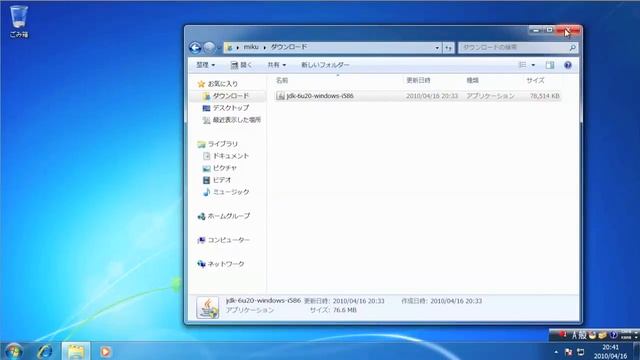This screenshot has height=360, width=640.
Task: Click the Windows Explorer taskbar button
Action: pos(76,351)
